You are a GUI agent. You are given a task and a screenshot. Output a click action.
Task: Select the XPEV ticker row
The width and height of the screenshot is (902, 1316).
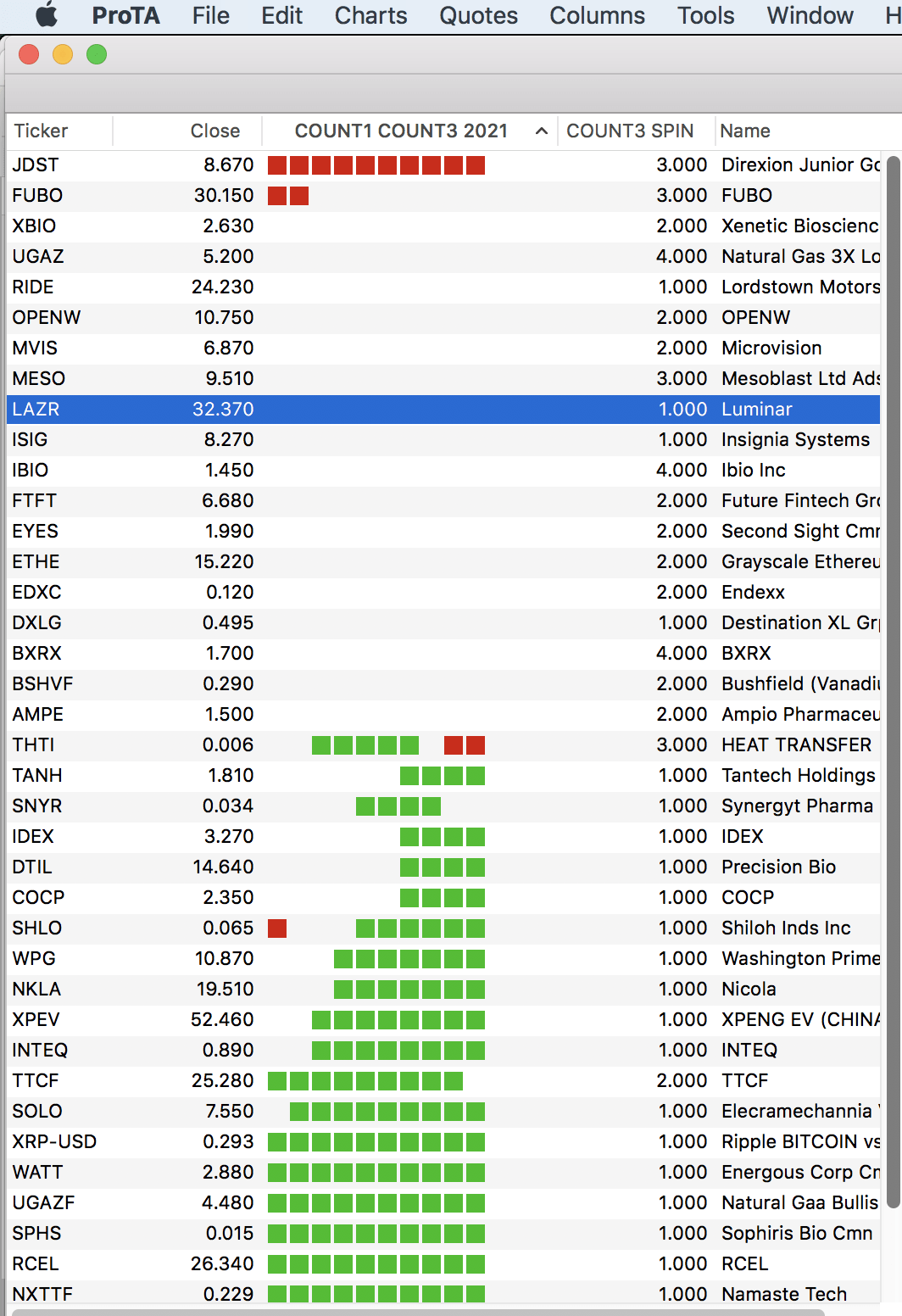tap(443, 1019)
